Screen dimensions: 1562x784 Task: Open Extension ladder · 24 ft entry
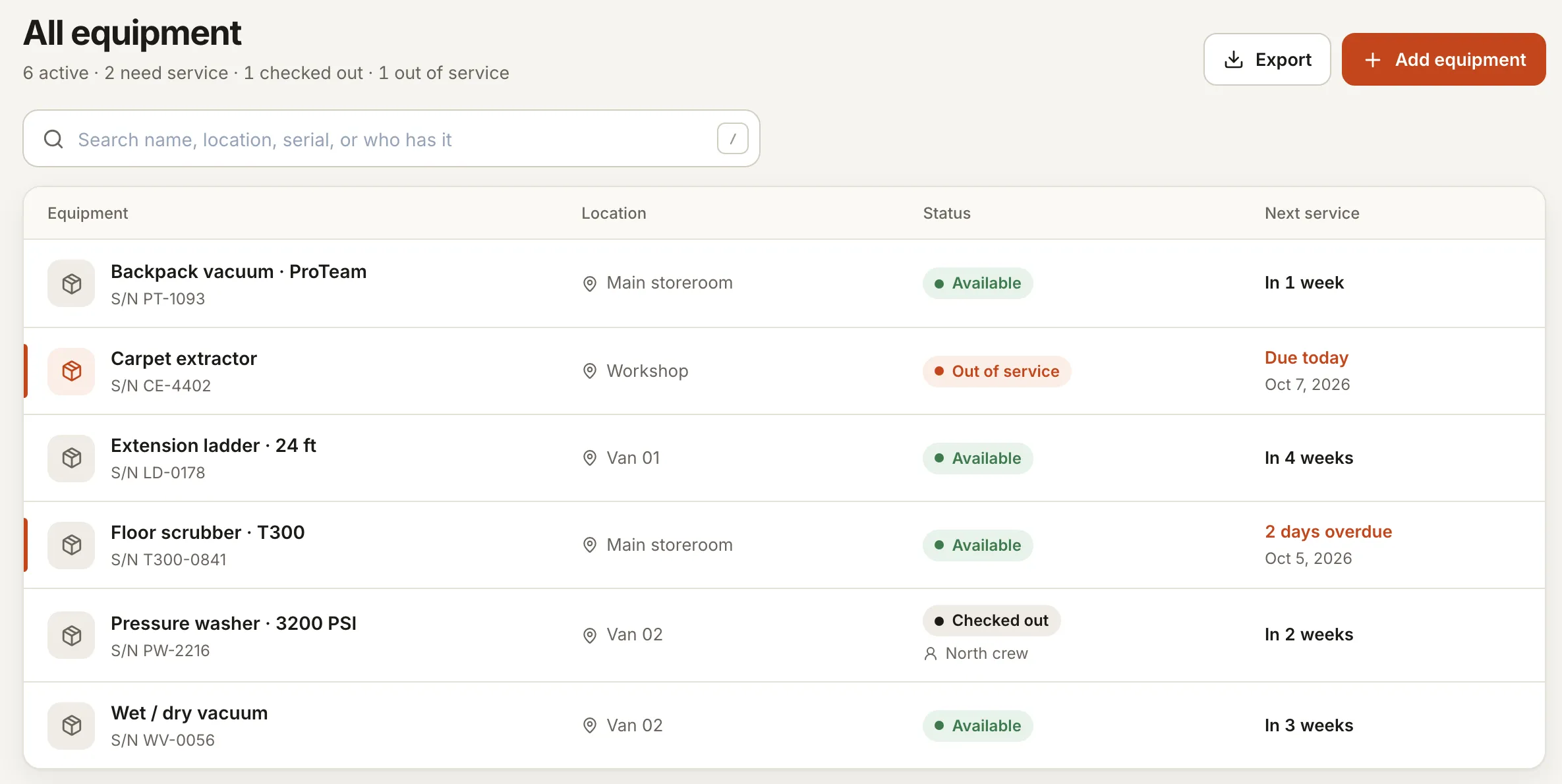tap(784, 458)
